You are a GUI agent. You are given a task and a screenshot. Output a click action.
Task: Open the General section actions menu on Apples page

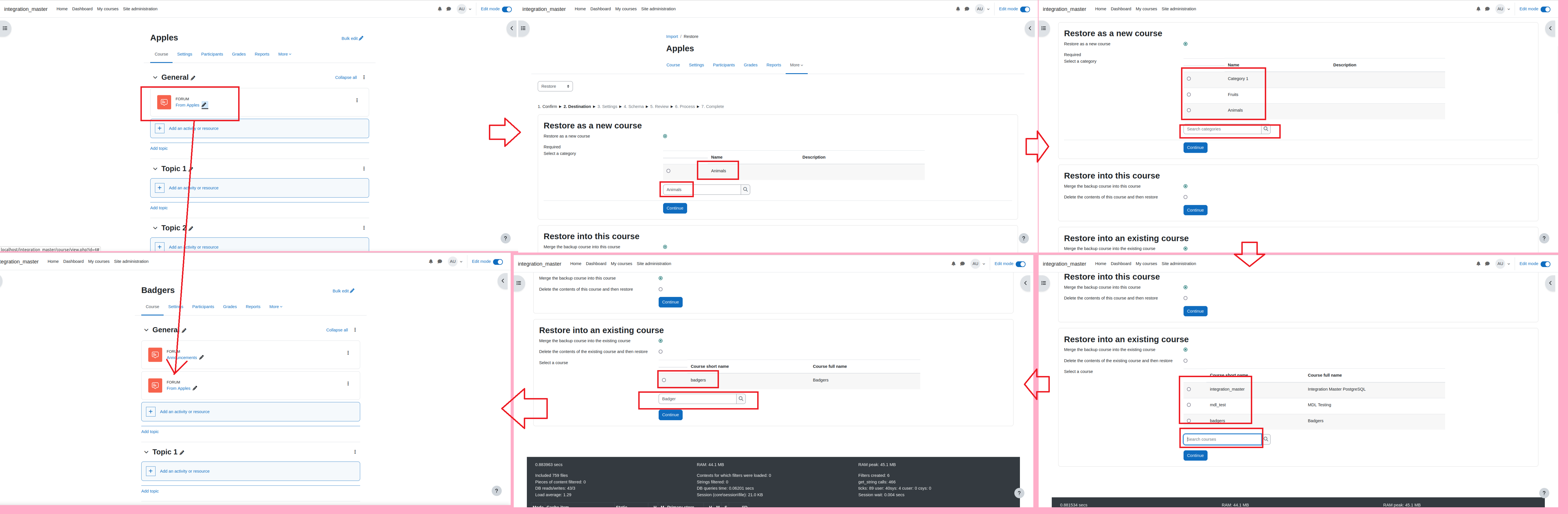(364, 77)
